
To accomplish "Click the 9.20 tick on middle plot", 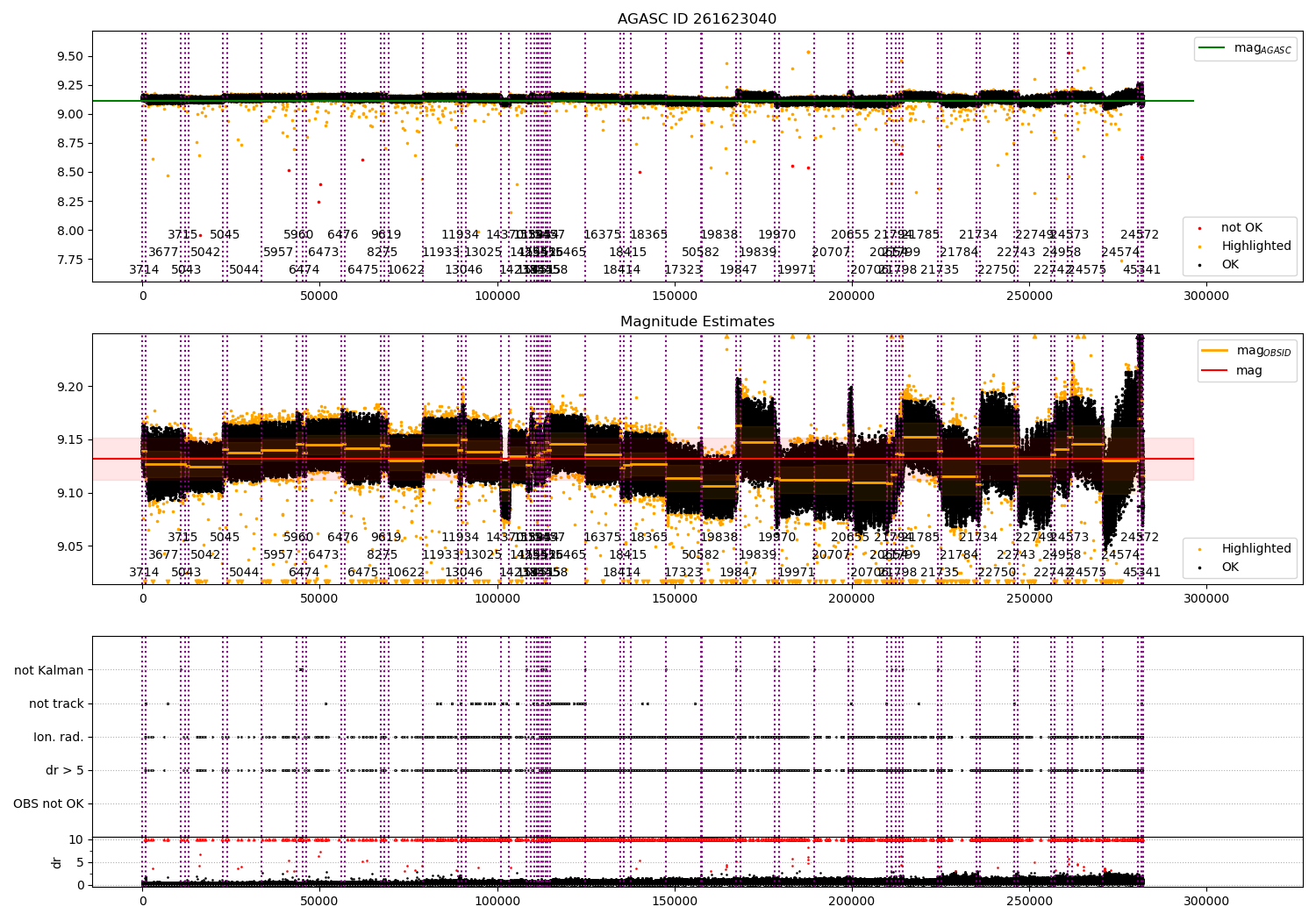I will click(x=68, y=387).
